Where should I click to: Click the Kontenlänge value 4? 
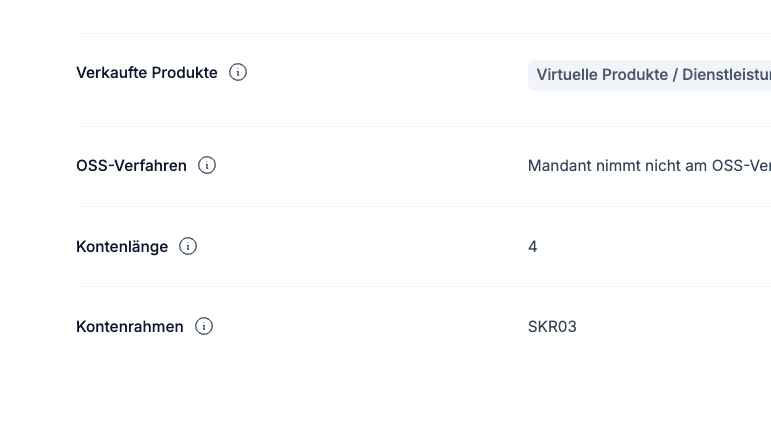(533, 246)
